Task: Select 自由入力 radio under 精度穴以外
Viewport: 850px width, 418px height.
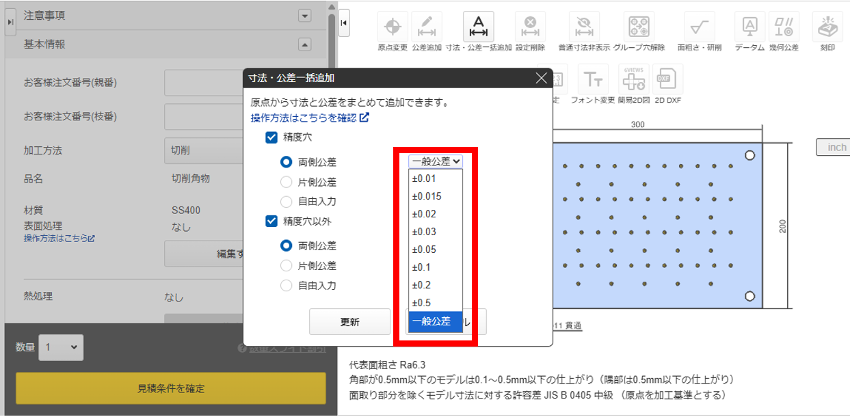Action: click(x=286, y=285)
